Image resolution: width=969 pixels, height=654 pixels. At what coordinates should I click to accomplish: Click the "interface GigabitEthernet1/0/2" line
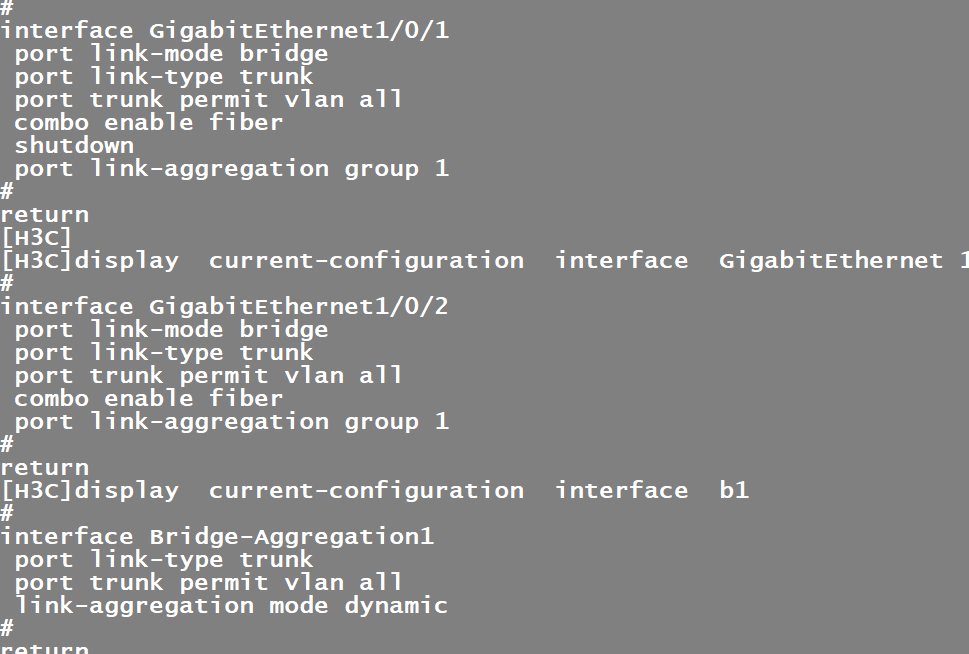point(224,307)
